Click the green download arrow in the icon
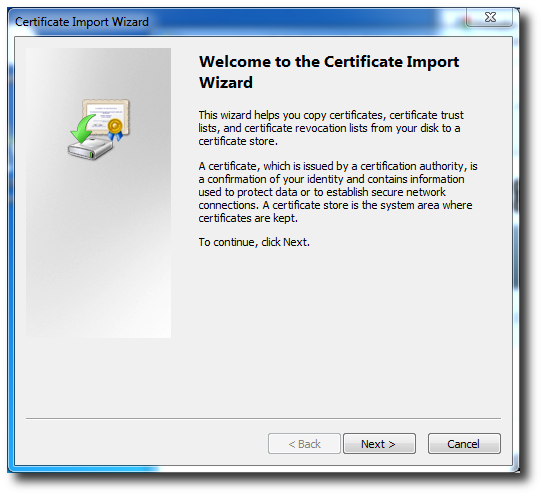543x496 pixels. tap(83, 129)
